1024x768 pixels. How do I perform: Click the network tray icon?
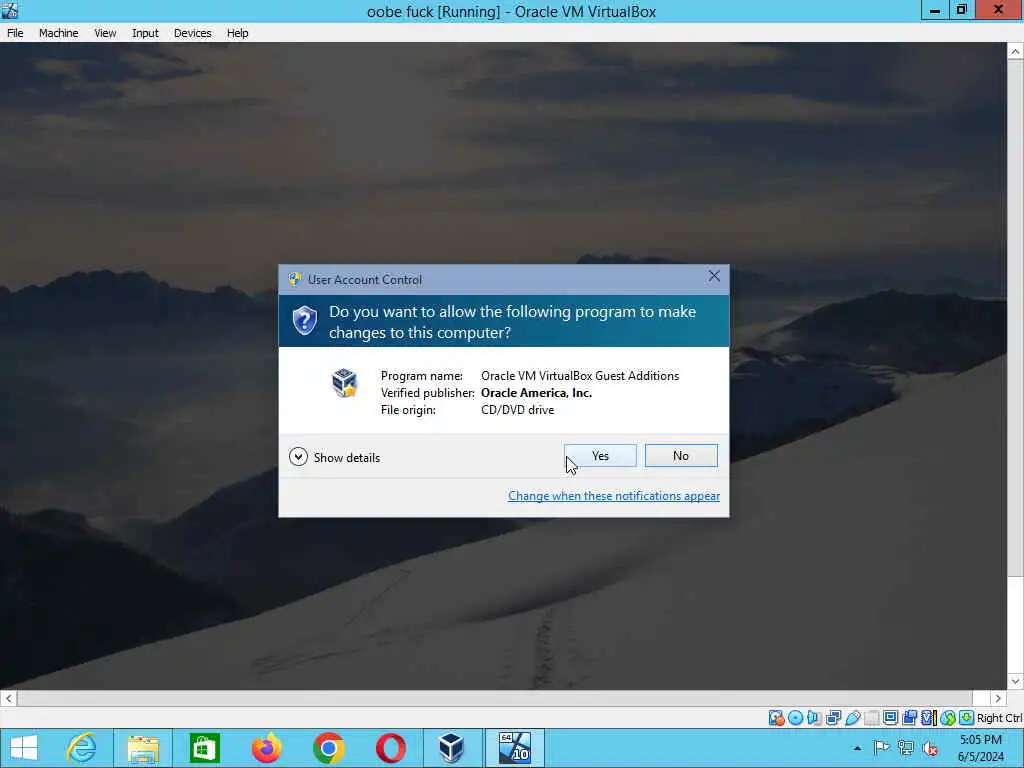coord(906,748)
